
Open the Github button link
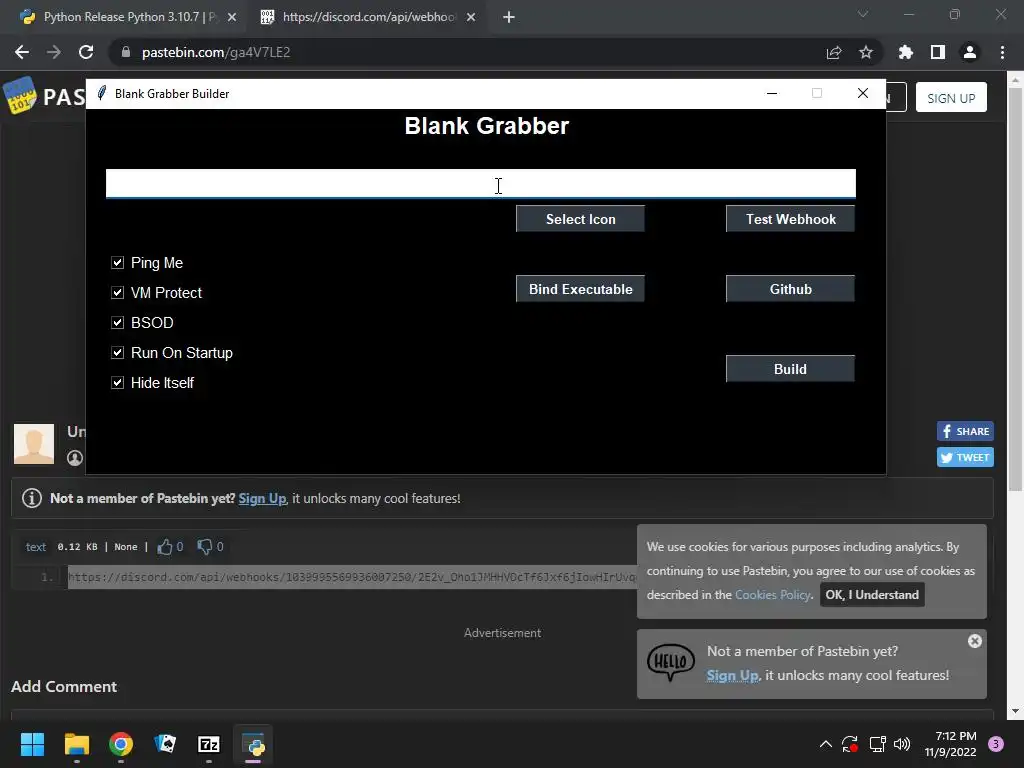click(790, 289)
